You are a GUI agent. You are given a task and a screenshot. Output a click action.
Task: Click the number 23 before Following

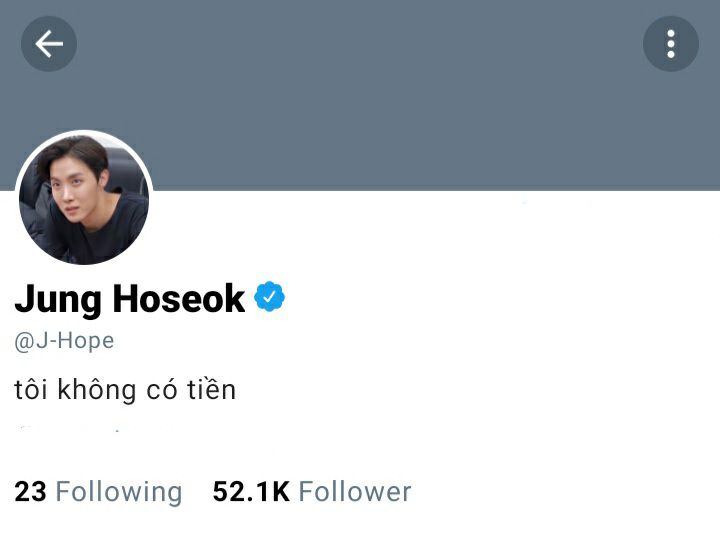click(30, 492)
